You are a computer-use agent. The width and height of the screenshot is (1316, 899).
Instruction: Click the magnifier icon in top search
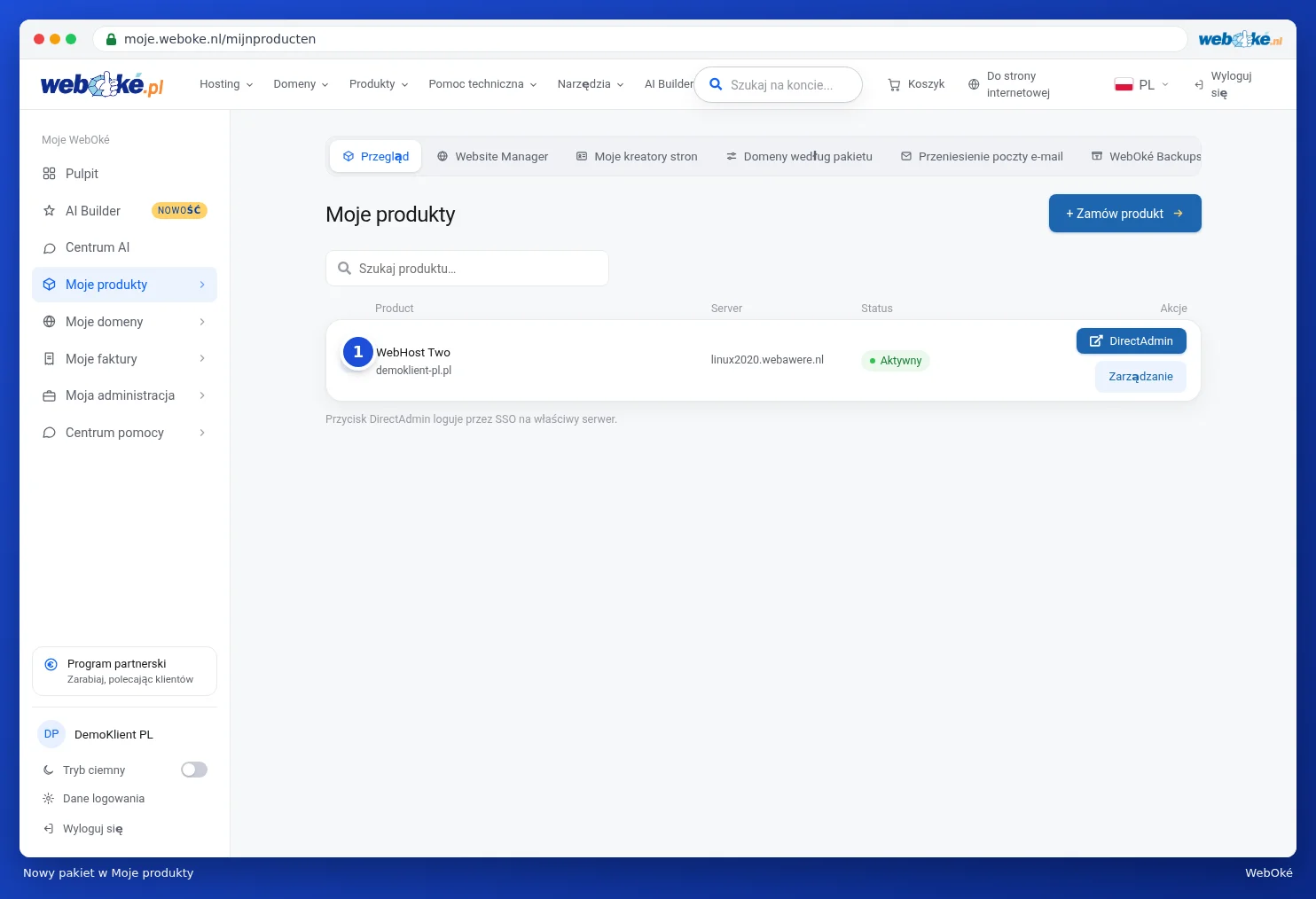coord(716,84)
